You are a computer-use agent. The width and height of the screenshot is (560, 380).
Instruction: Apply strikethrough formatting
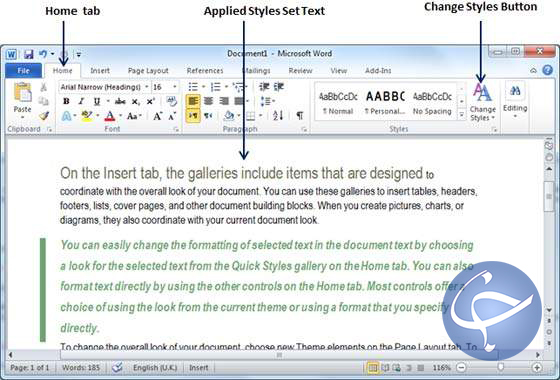click(120, 101)
